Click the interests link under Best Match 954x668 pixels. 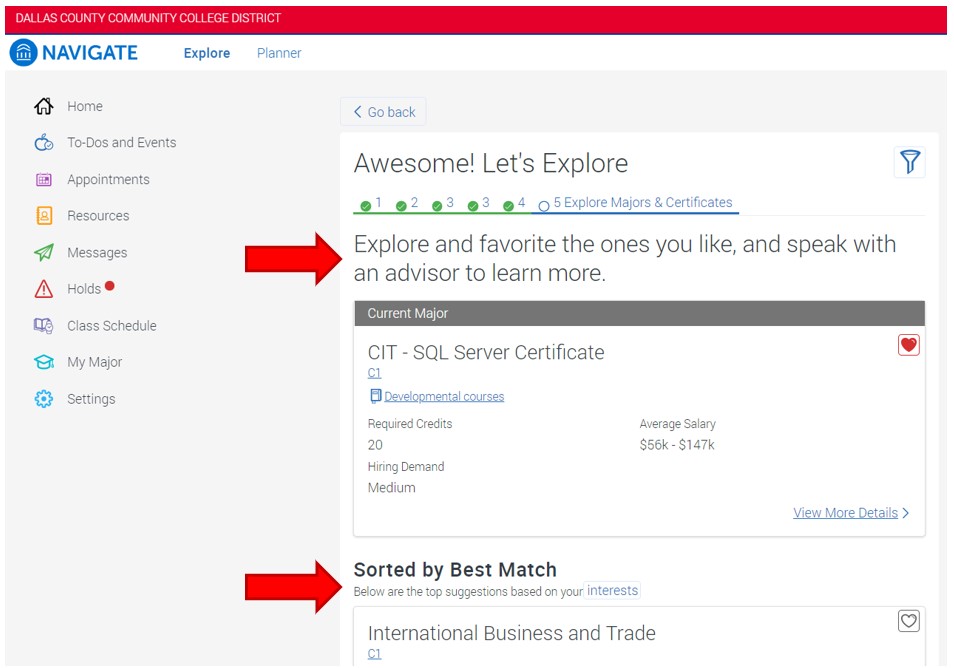point(612,591)
